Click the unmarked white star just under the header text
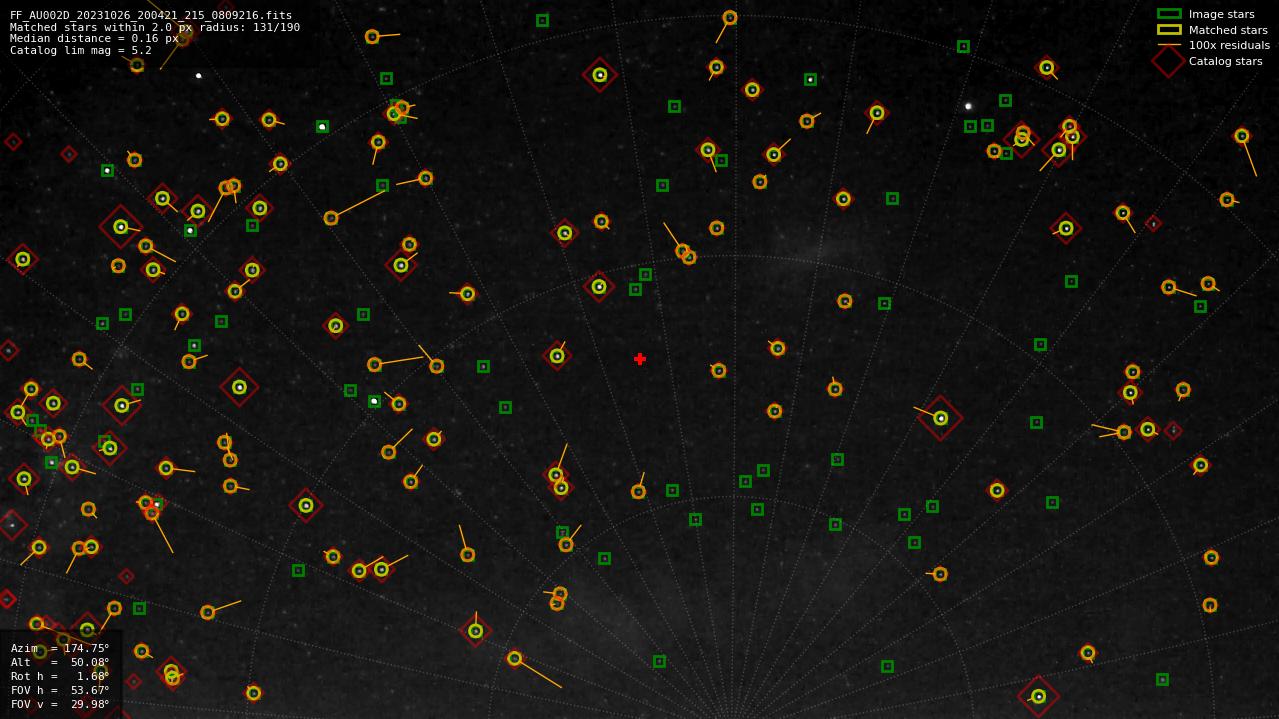 pyautogui.click(x=198, y=75)
